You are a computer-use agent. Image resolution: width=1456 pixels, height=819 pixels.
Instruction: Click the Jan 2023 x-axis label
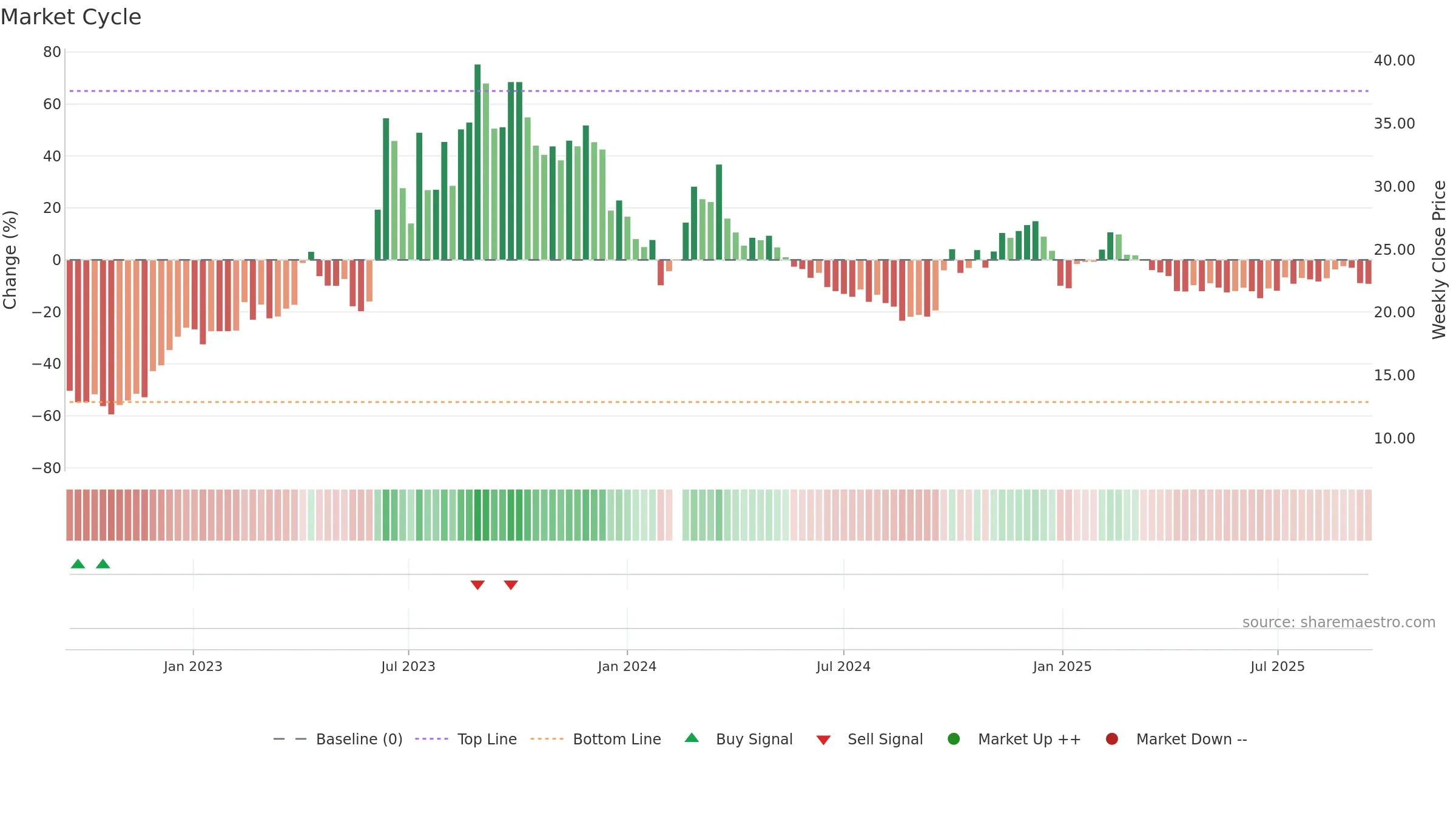[193, 667]
